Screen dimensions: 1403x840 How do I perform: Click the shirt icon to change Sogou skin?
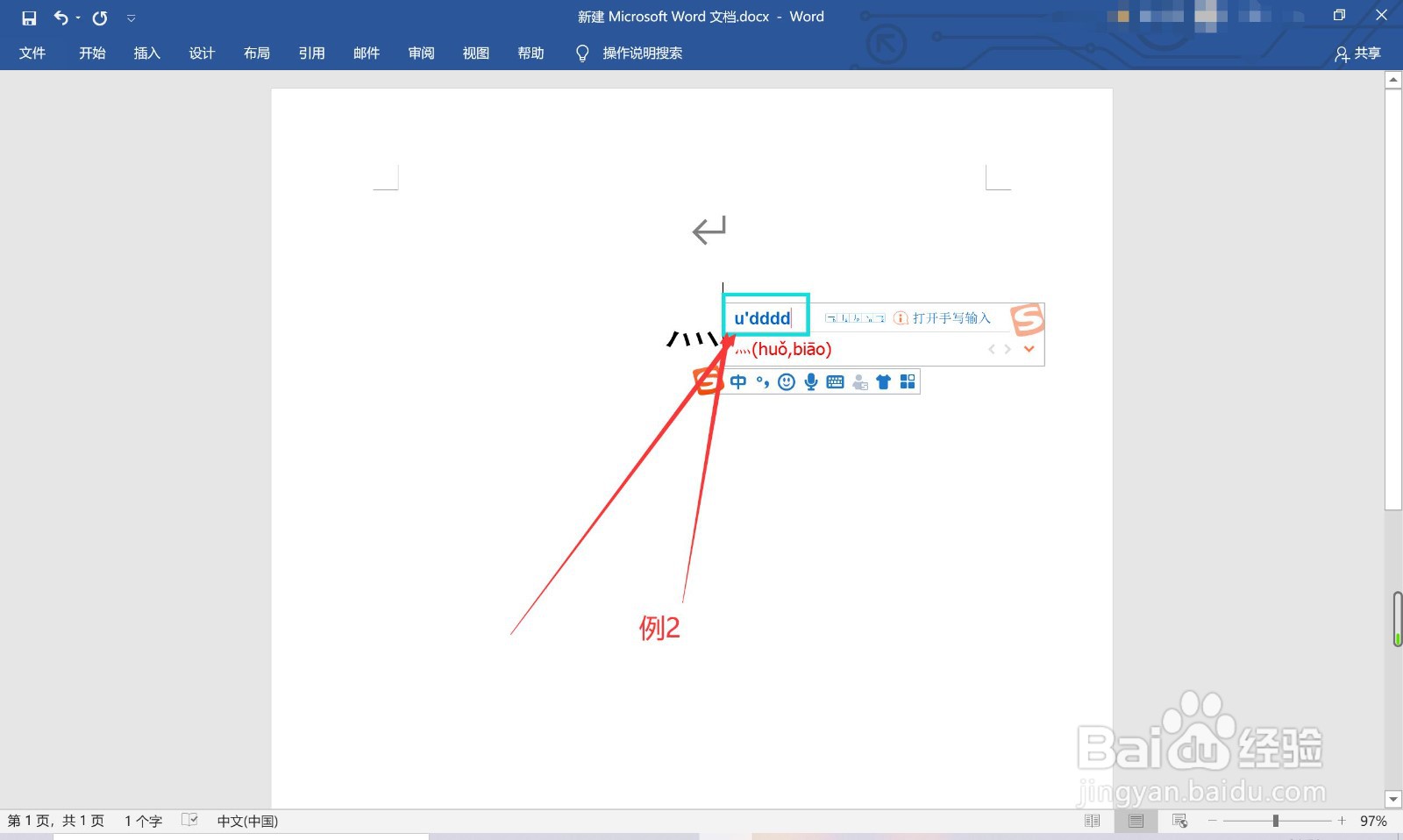[883, 381]
